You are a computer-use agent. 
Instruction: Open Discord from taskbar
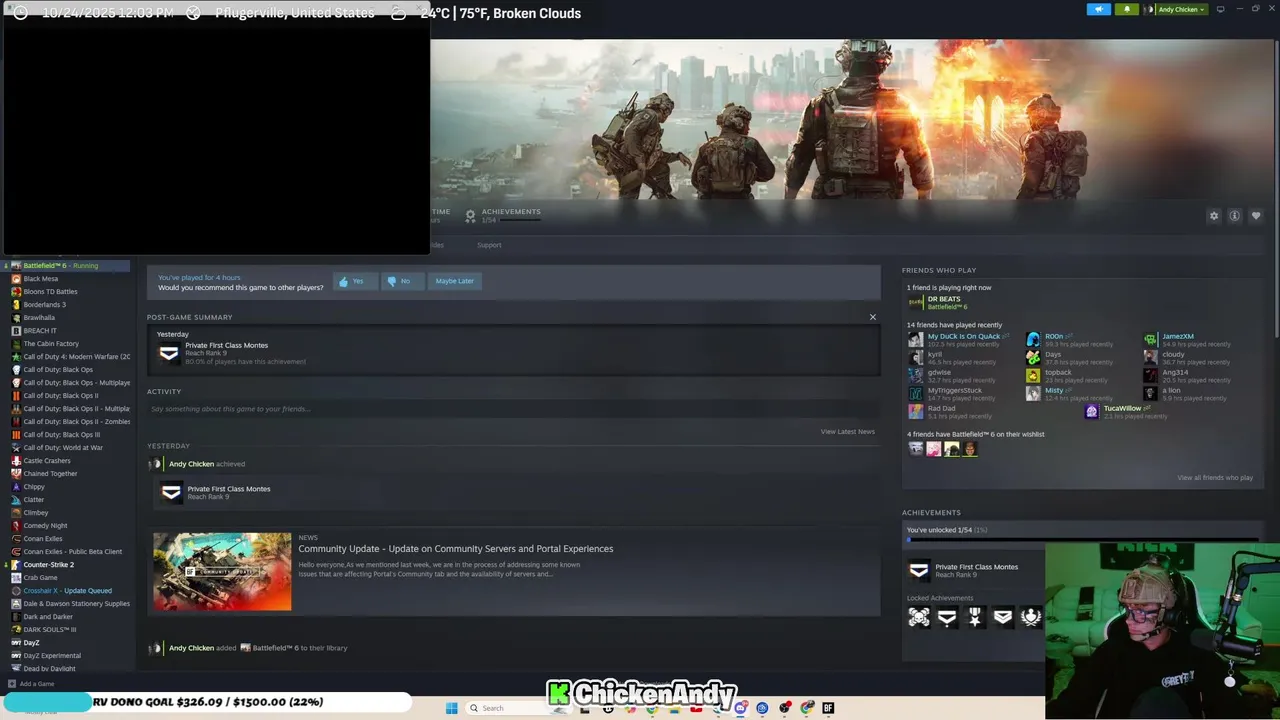[x=740, y=708]
